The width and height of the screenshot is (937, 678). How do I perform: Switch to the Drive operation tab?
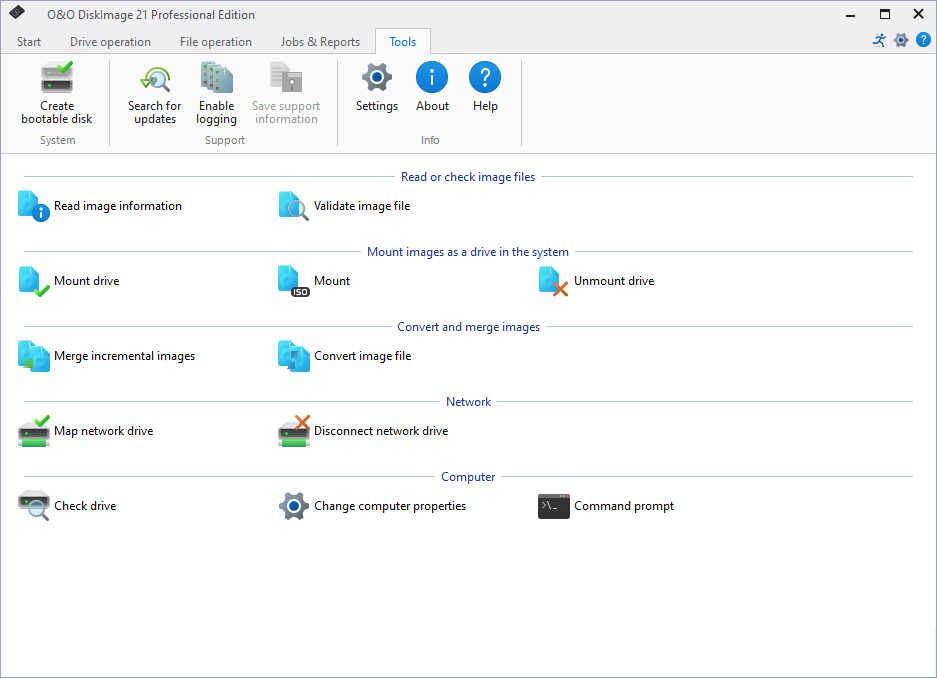pos(110,42)
